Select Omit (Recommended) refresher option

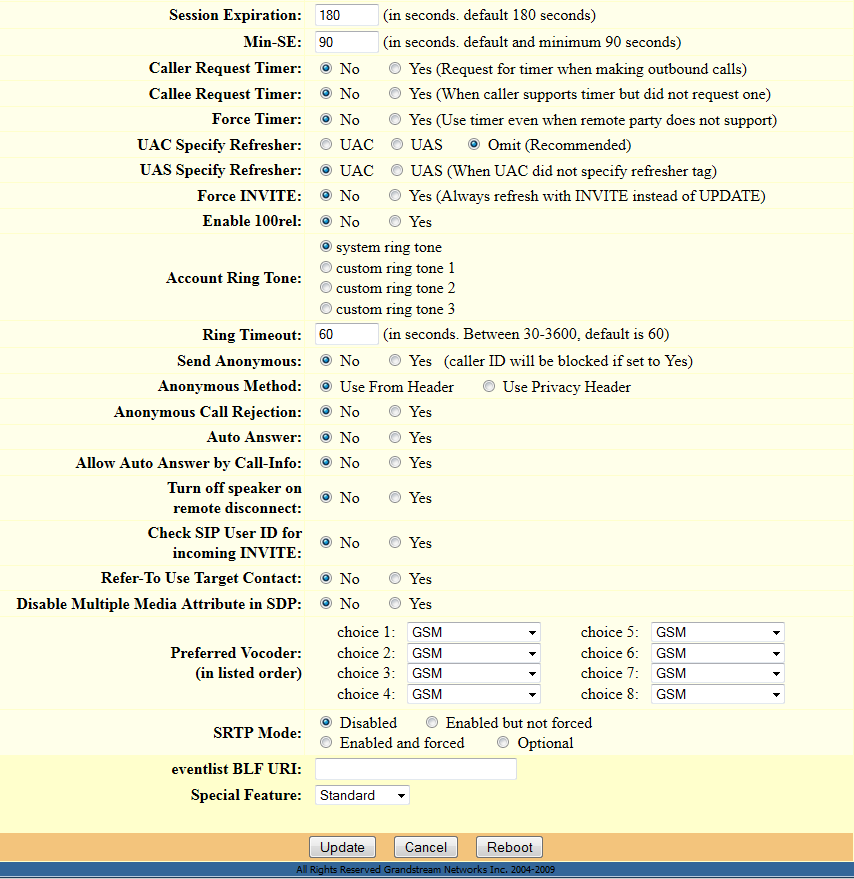[x=474, y=145]
